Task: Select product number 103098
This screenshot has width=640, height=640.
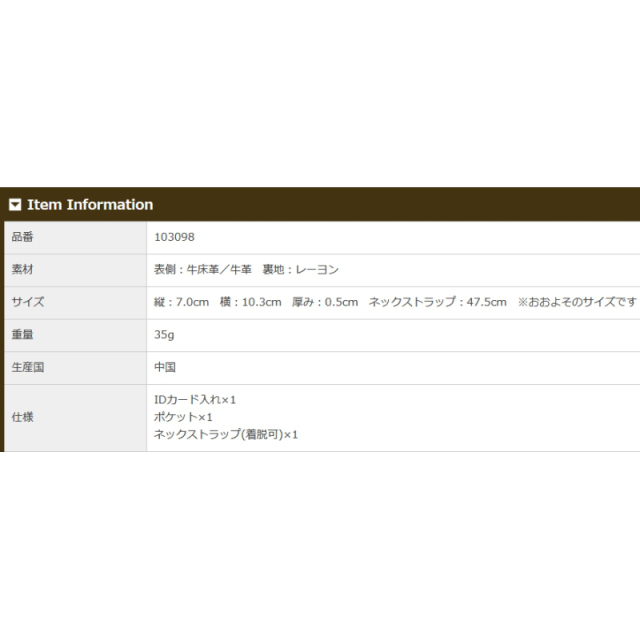Action: 174,237
